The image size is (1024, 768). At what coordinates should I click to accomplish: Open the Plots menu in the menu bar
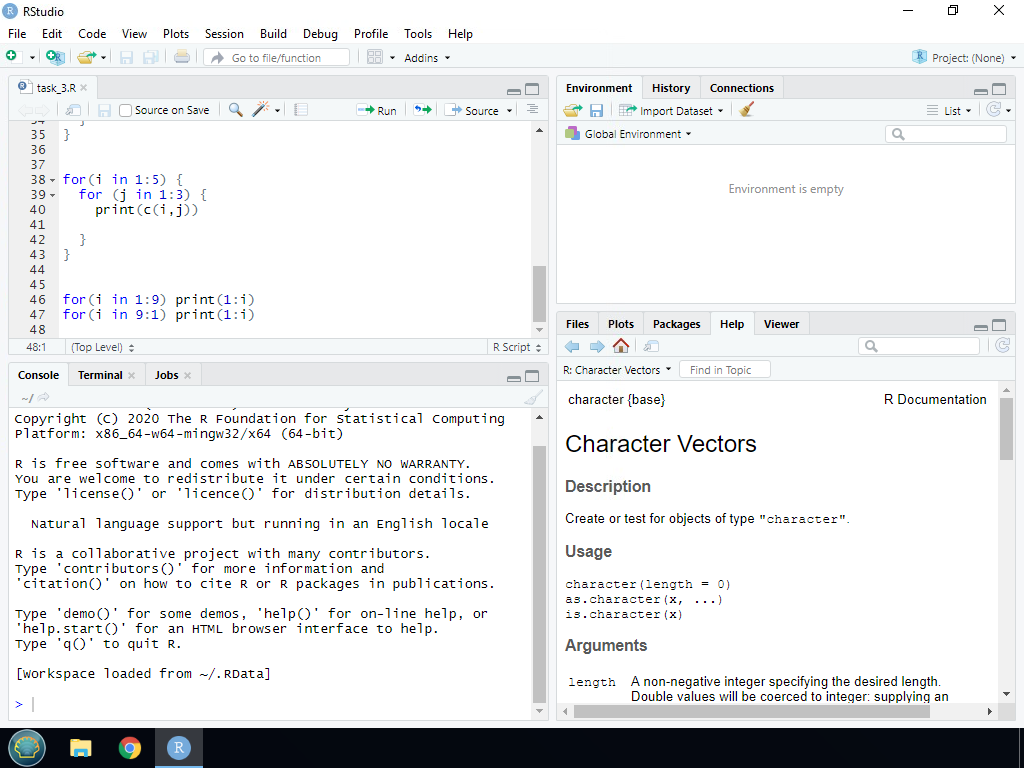176,33
